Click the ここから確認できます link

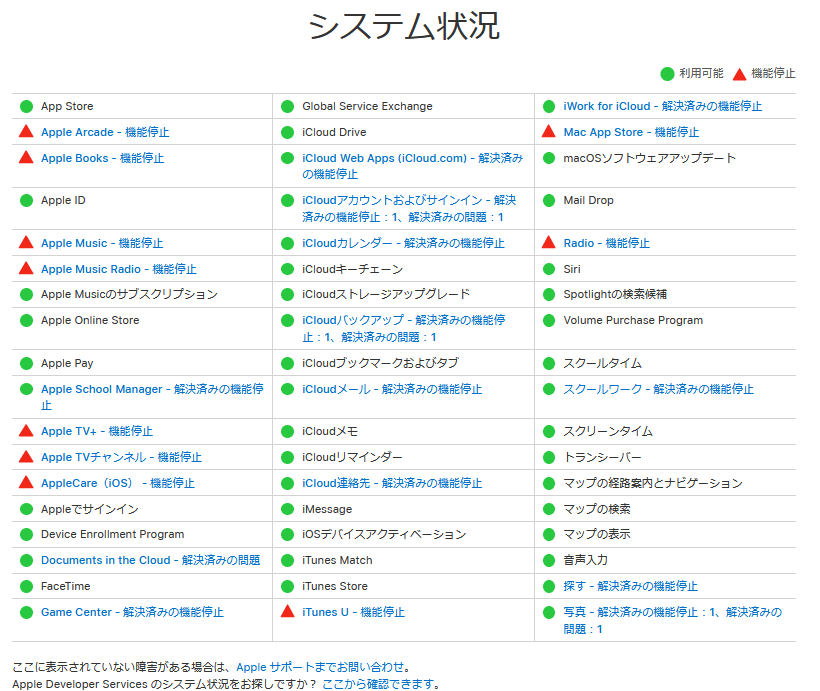[378, 684]
